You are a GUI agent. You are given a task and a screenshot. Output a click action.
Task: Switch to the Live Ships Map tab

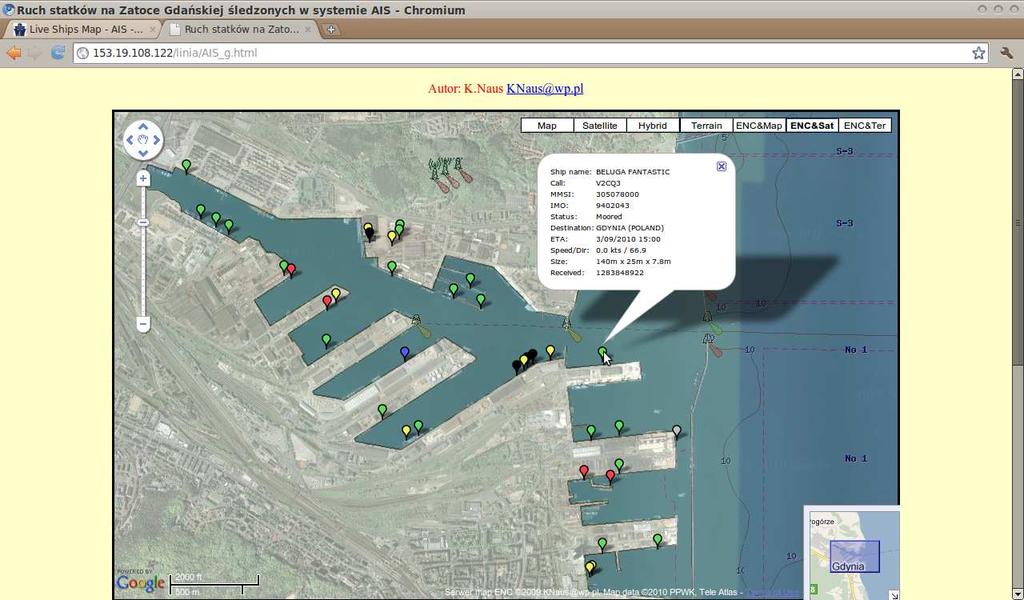point(82,29)
